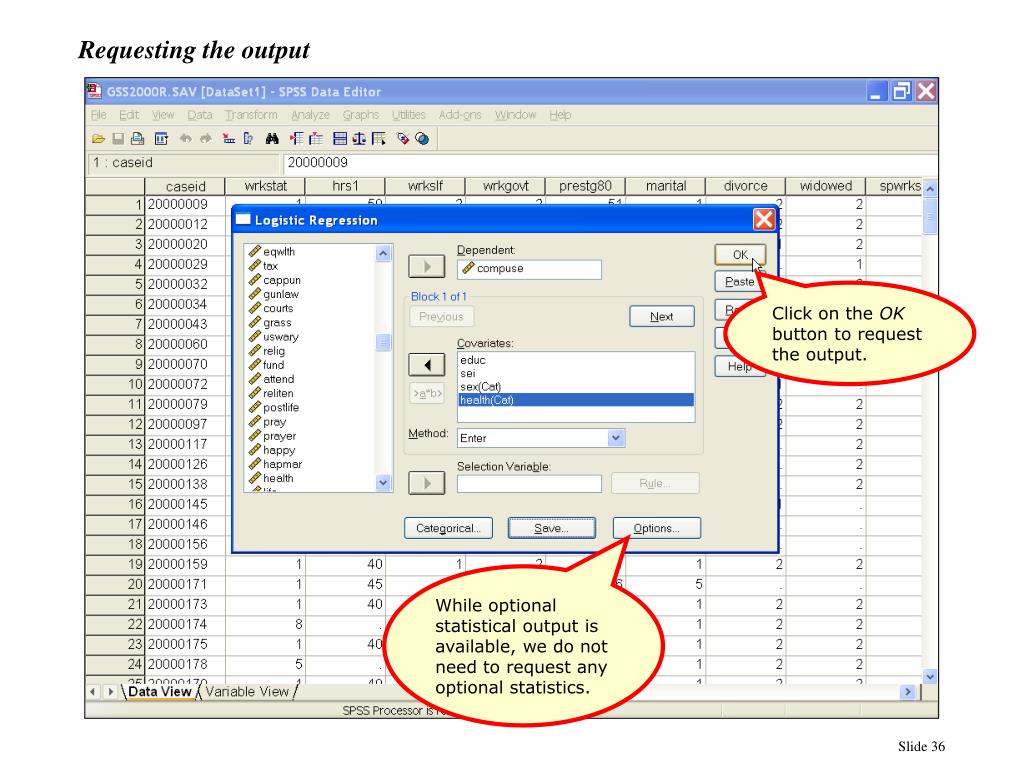The height and width of the screenshot is (768, 1024).
Task: Click the Open File toolbar icon
Action: 99,138
